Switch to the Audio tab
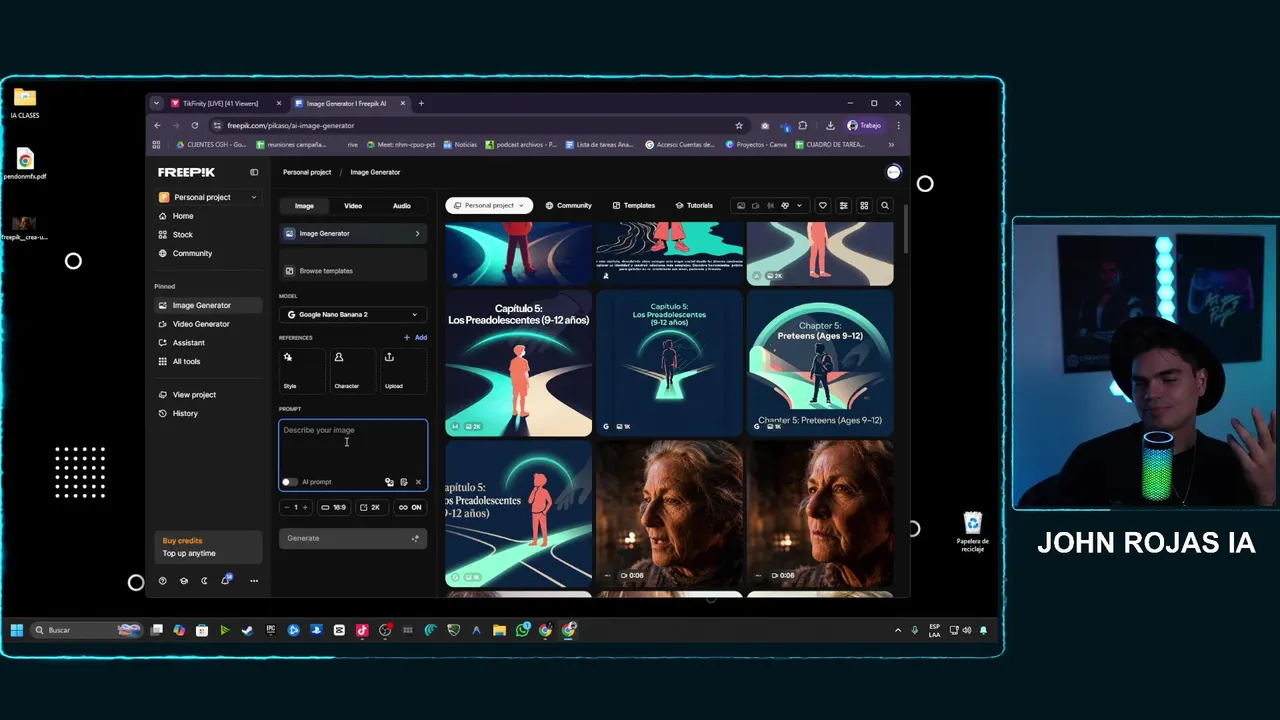This screenshot has width=1280, height=720. point(401,206)
